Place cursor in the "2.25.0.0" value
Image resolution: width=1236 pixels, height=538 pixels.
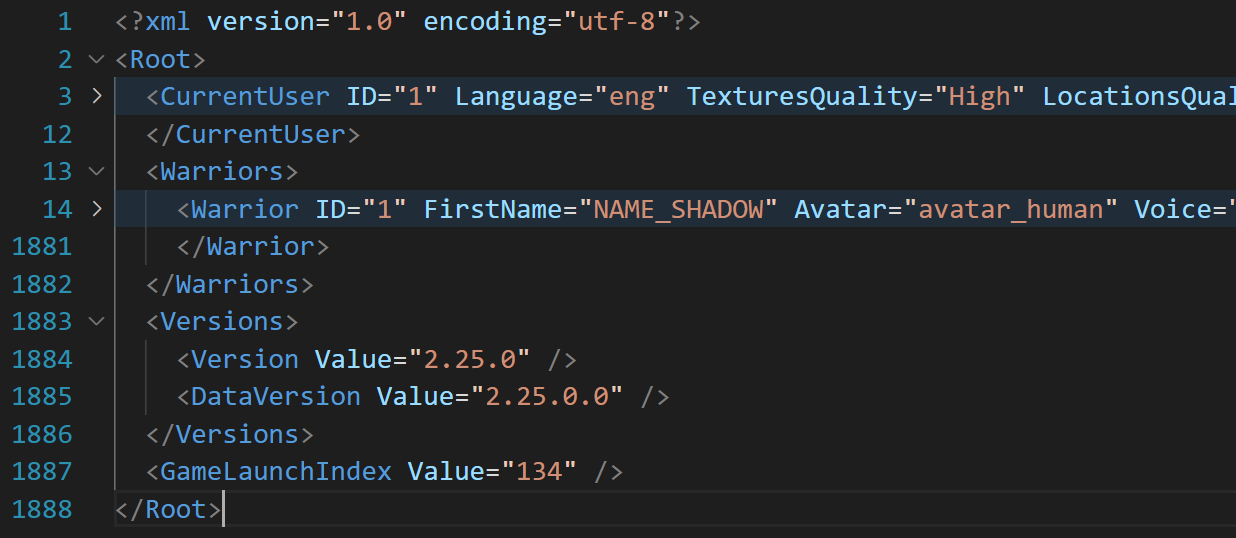tap(546, 396)
